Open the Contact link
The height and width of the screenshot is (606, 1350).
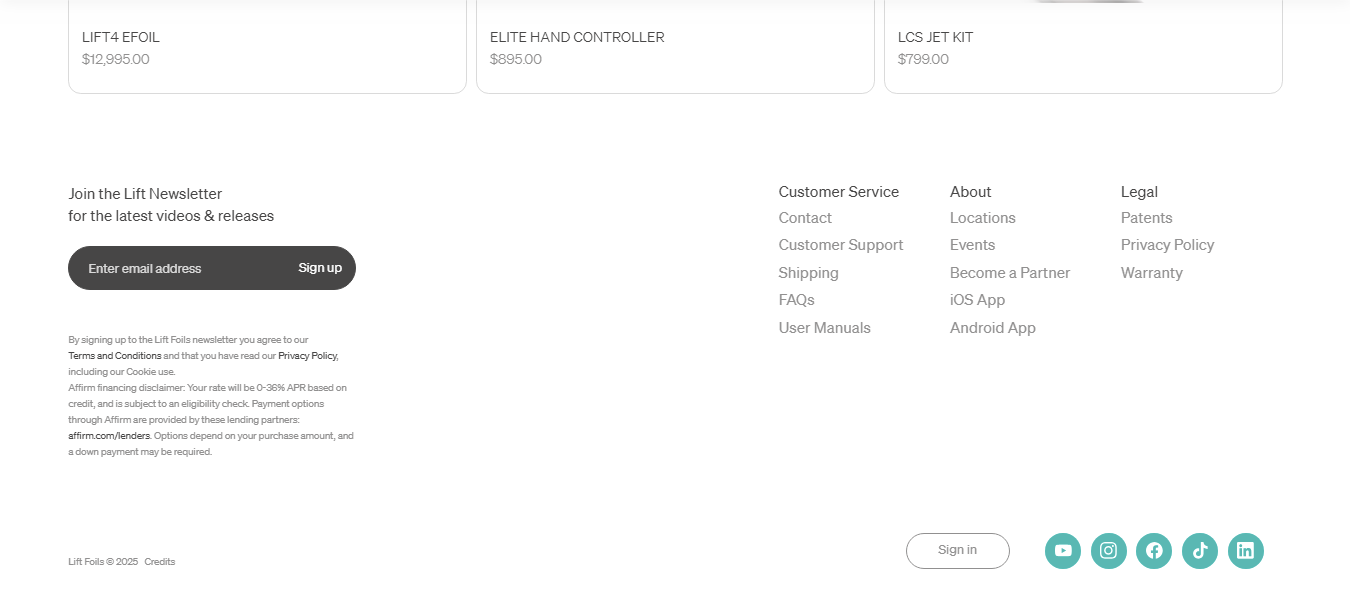point(805,218)
